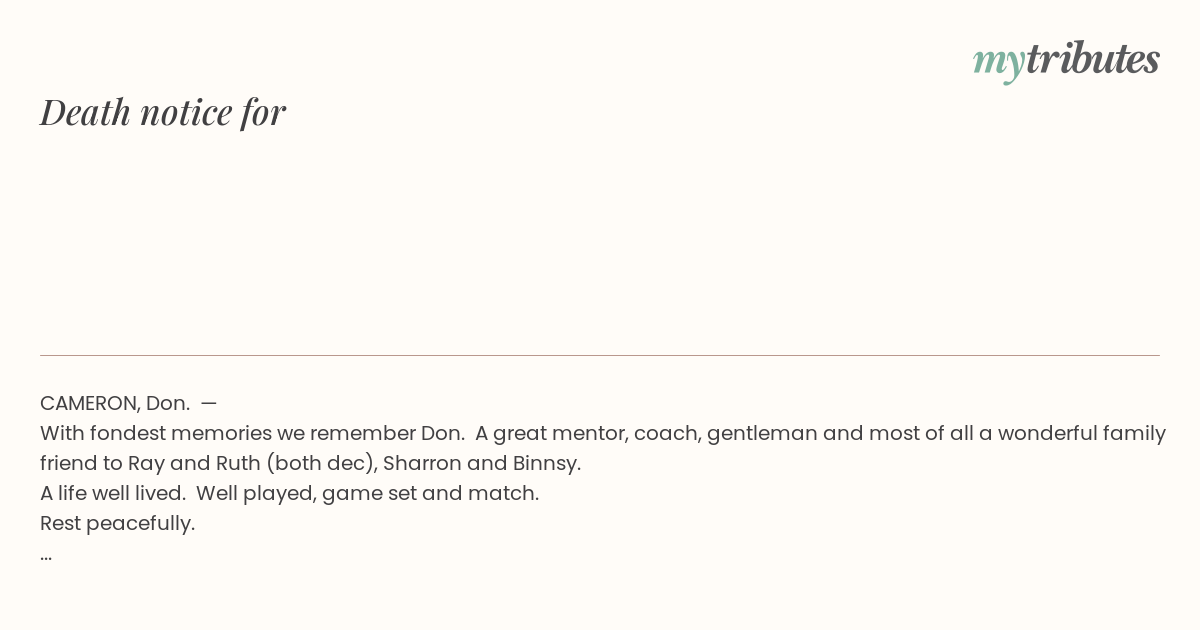Image resolution: width=1200 pixels, height=630 pixels.
Task: Click the mytributes logo
Action: click(x=1066, y=60)
